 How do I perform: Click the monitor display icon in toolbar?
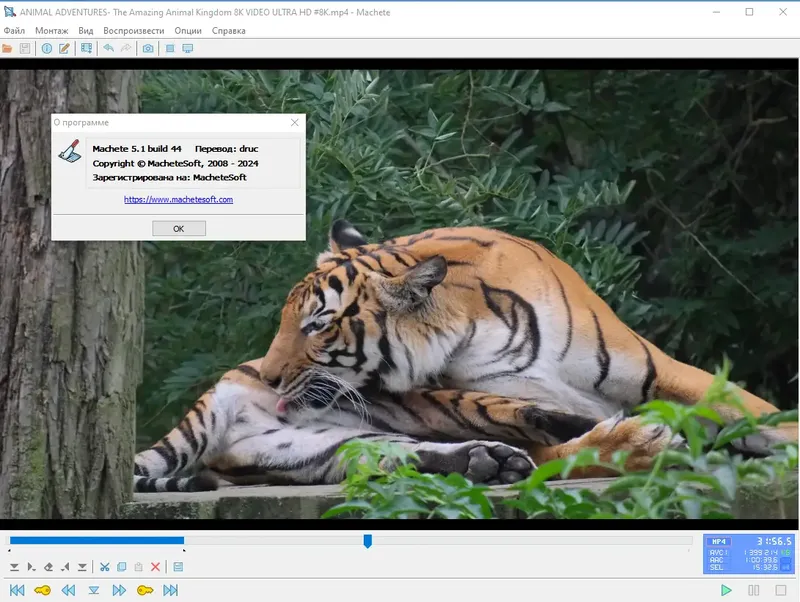(x=187, y=48)
